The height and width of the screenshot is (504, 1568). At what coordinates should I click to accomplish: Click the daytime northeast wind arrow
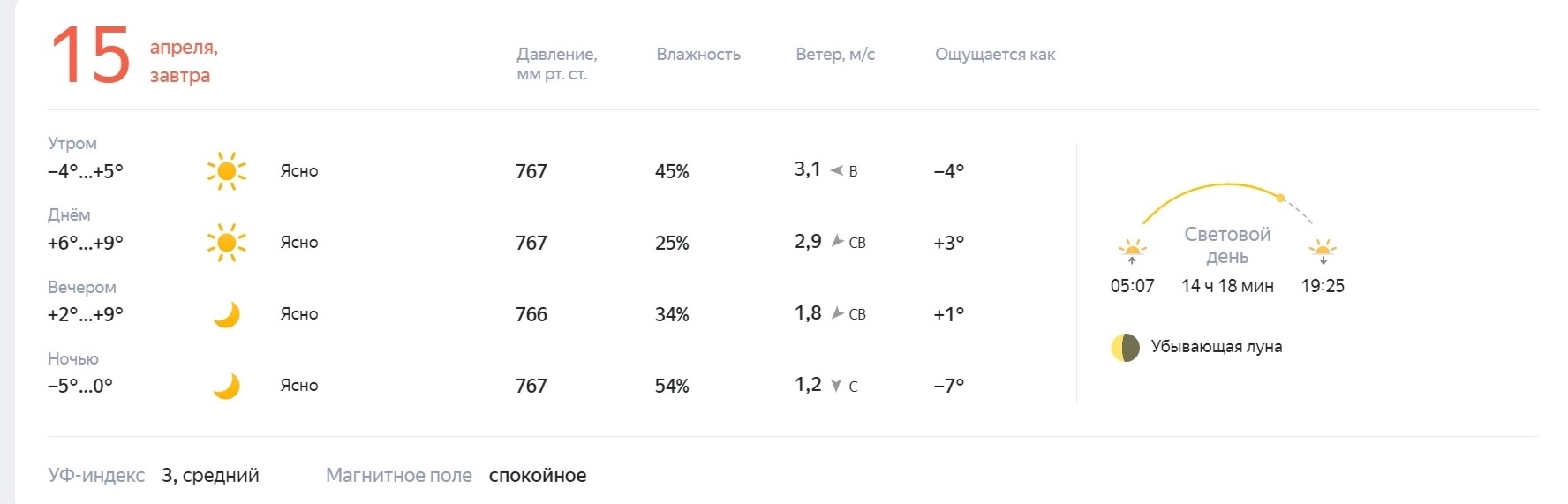(x=838, y=241)
